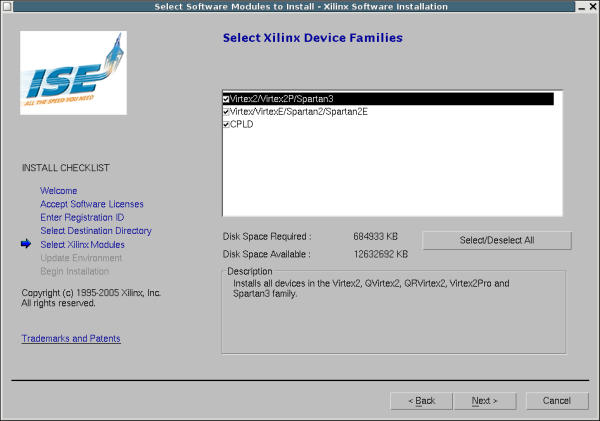The image size is (600, 421).
Task: Proceed with the Next > button
Action: (485, 401)
